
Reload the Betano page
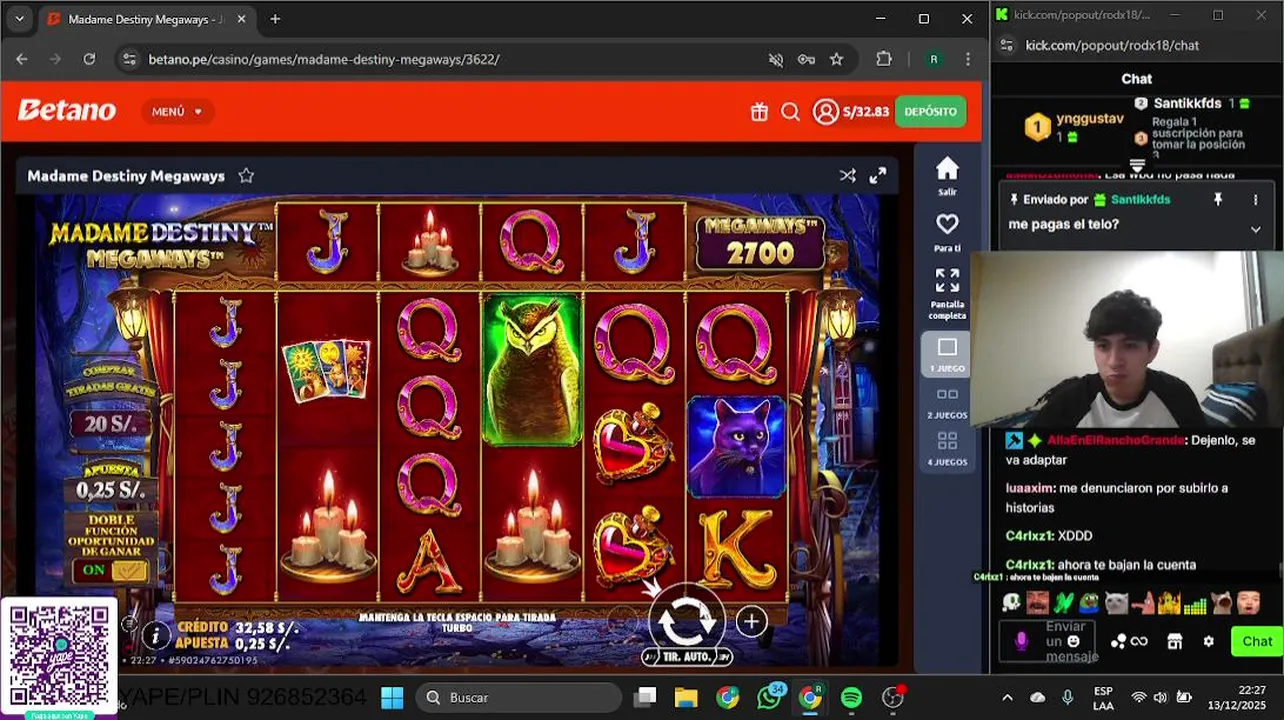[x=89, y=59]
